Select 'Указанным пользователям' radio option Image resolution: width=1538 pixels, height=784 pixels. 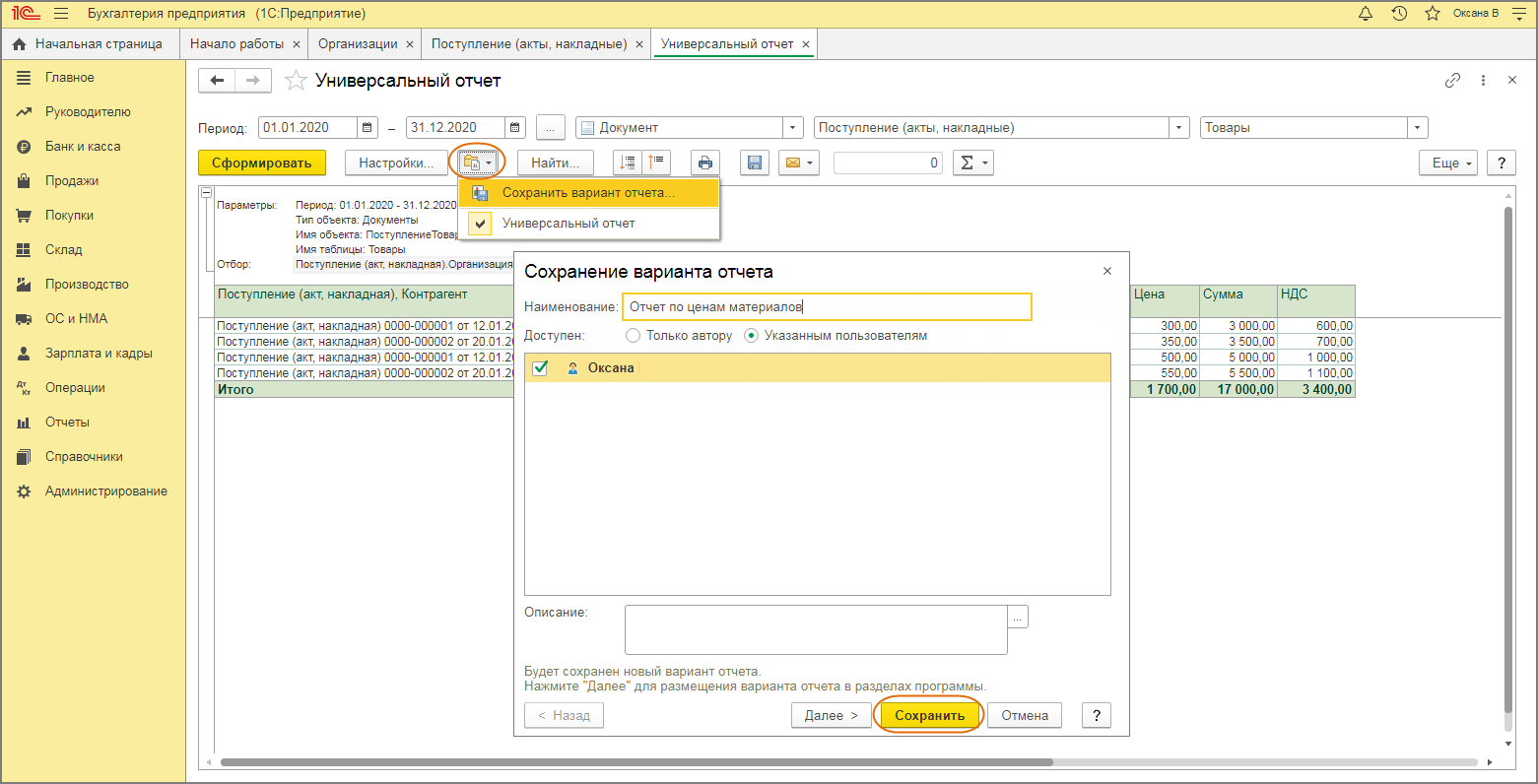tap(752, 336)
